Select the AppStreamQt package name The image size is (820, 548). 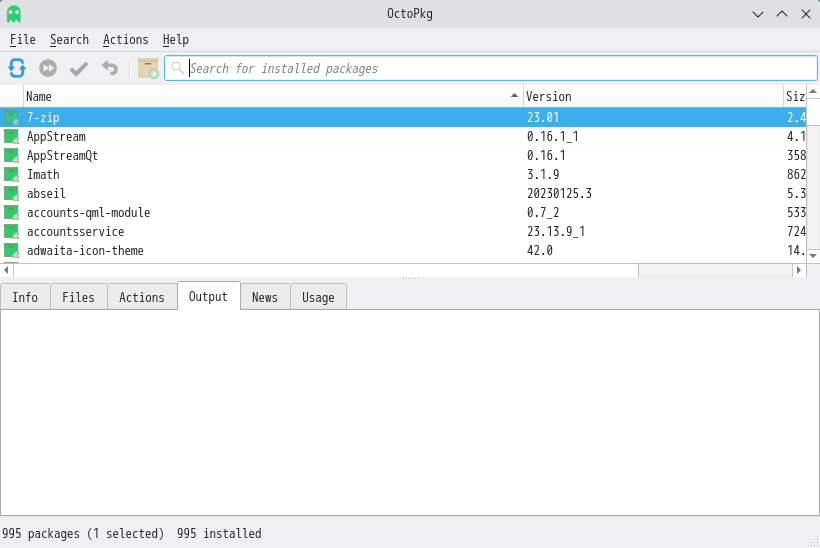(x=62, y=155)
